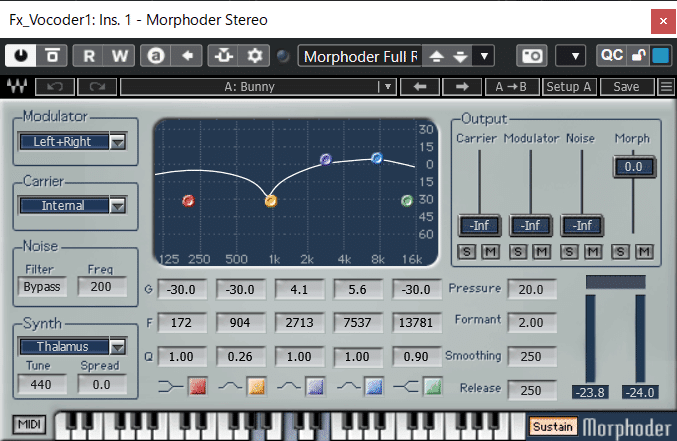Select the blue EQ band marker
677x441 pixels.
[x=377, y=158]
